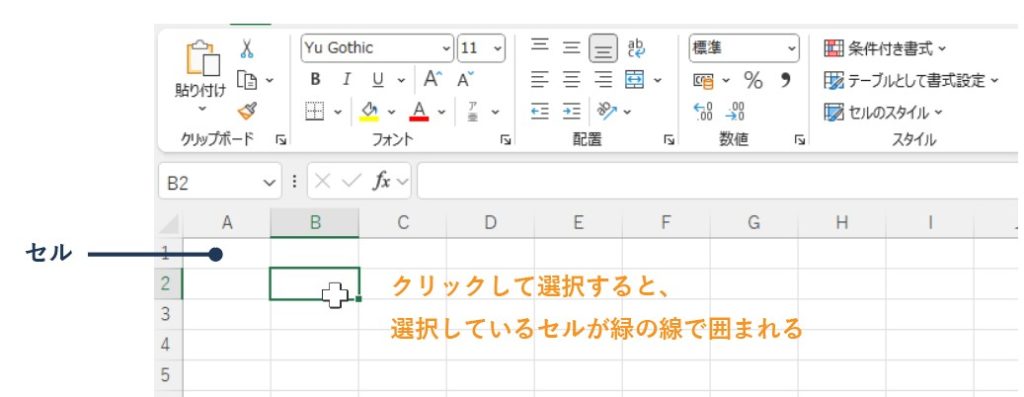Click the formula bar input area
This screenshot has width=1024, height=397.
pyautogui.click(x=718, y=182)
